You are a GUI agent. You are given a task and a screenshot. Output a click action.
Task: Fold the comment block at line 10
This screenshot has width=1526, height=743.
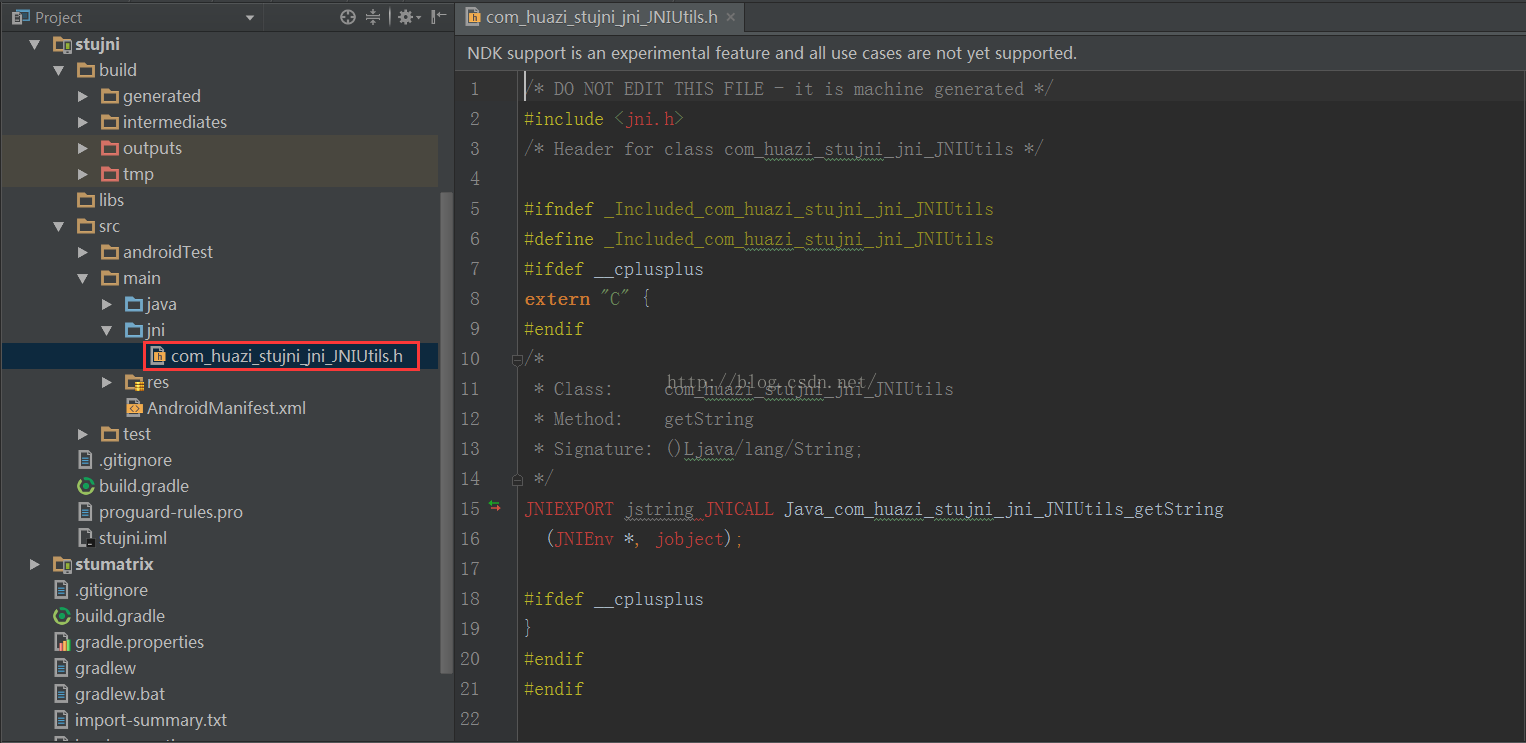pos(517,359)
